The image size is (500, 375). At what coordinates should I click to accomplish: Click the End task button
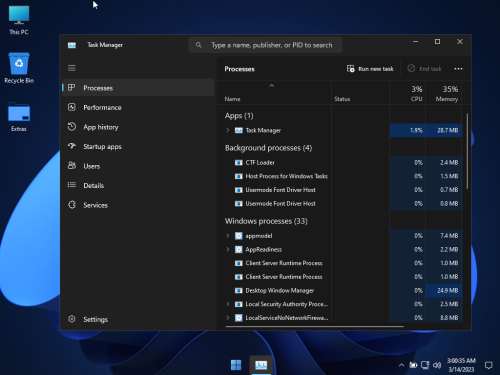[x=425, y=69]
